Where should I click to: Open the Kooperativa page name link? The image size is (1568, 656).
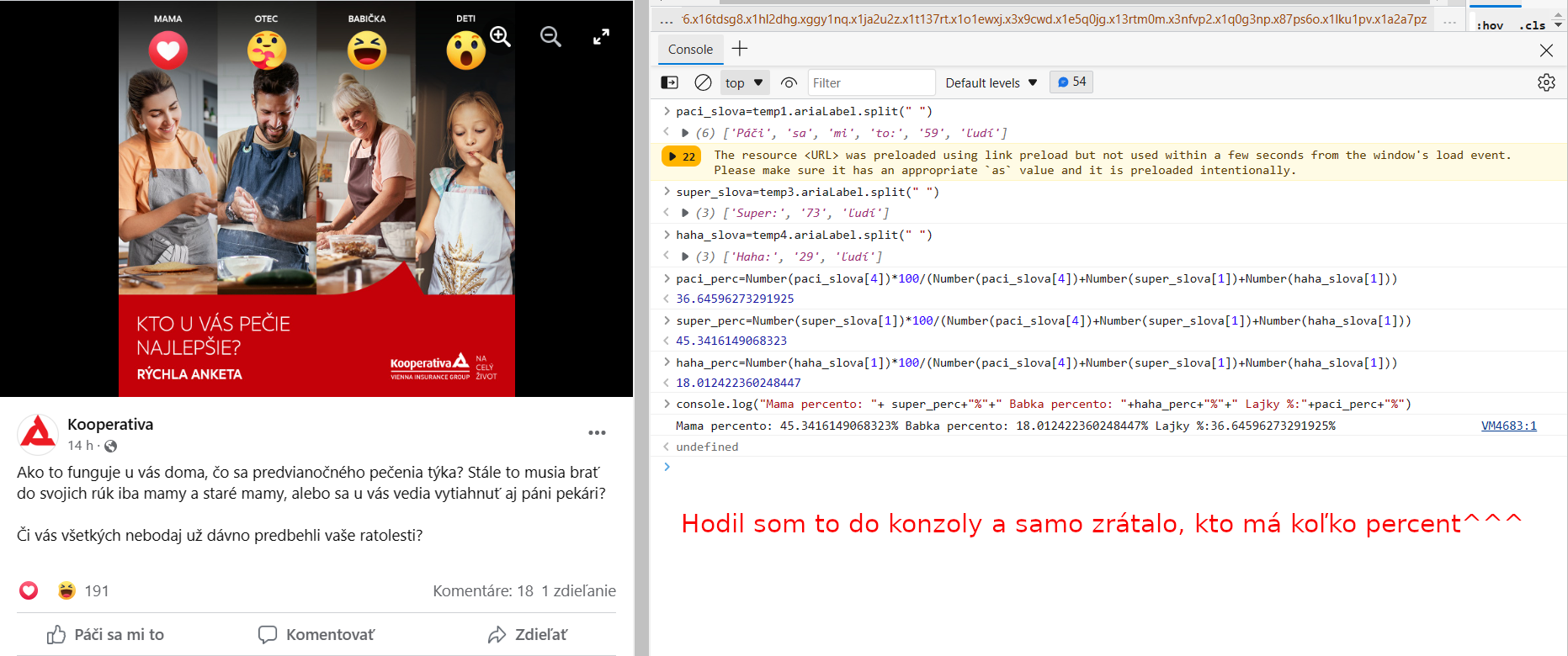pyautogui.click(x=110, y=424)
